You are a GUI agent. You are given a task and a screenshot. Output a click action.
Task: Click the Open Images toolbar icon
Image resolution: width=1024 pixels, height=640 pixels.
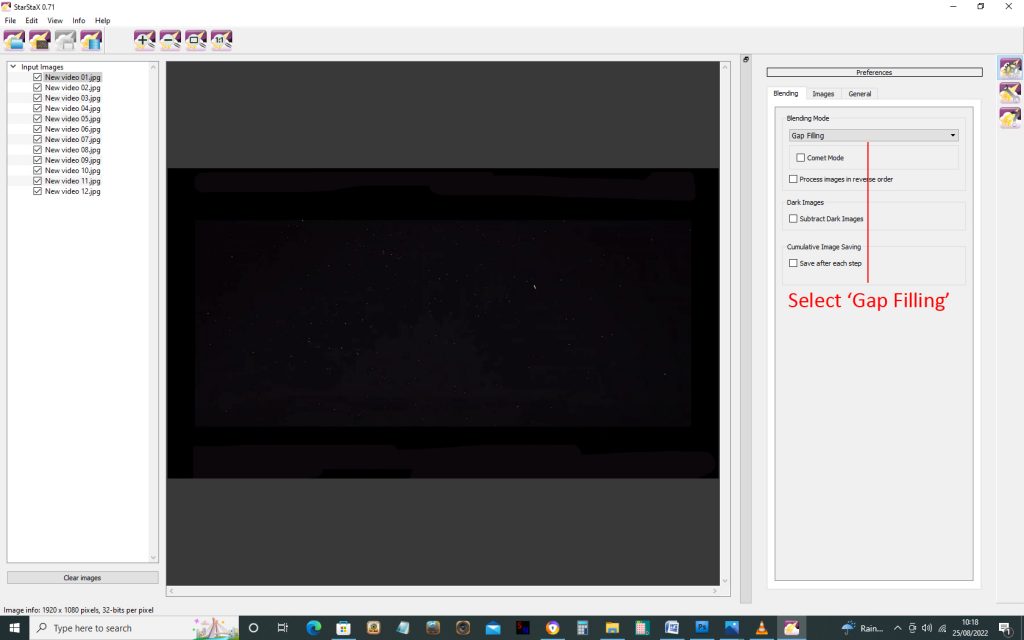click(x=14, y=40)
